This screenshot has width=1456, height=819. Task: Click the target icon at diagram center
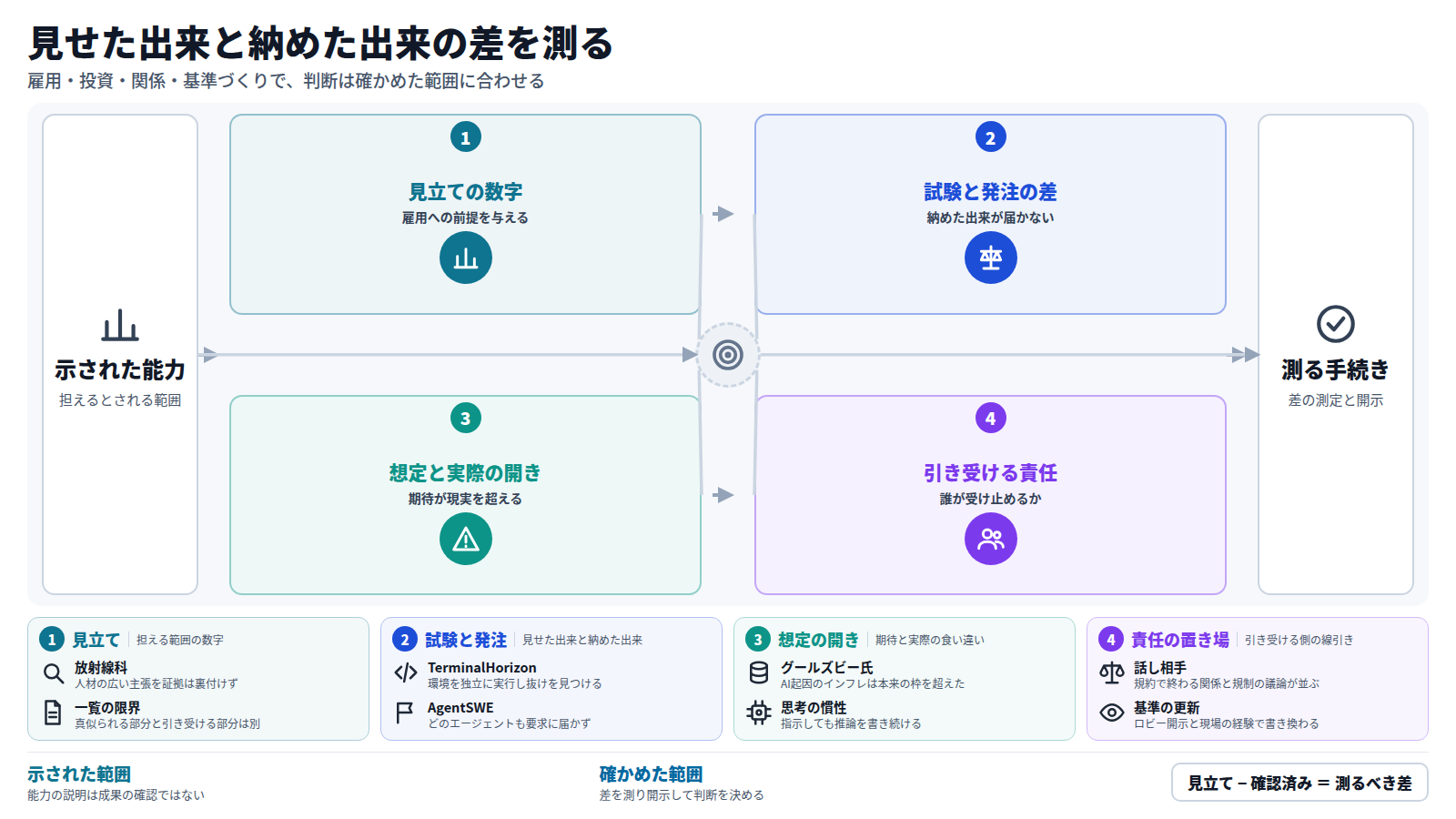click(728, 355)
